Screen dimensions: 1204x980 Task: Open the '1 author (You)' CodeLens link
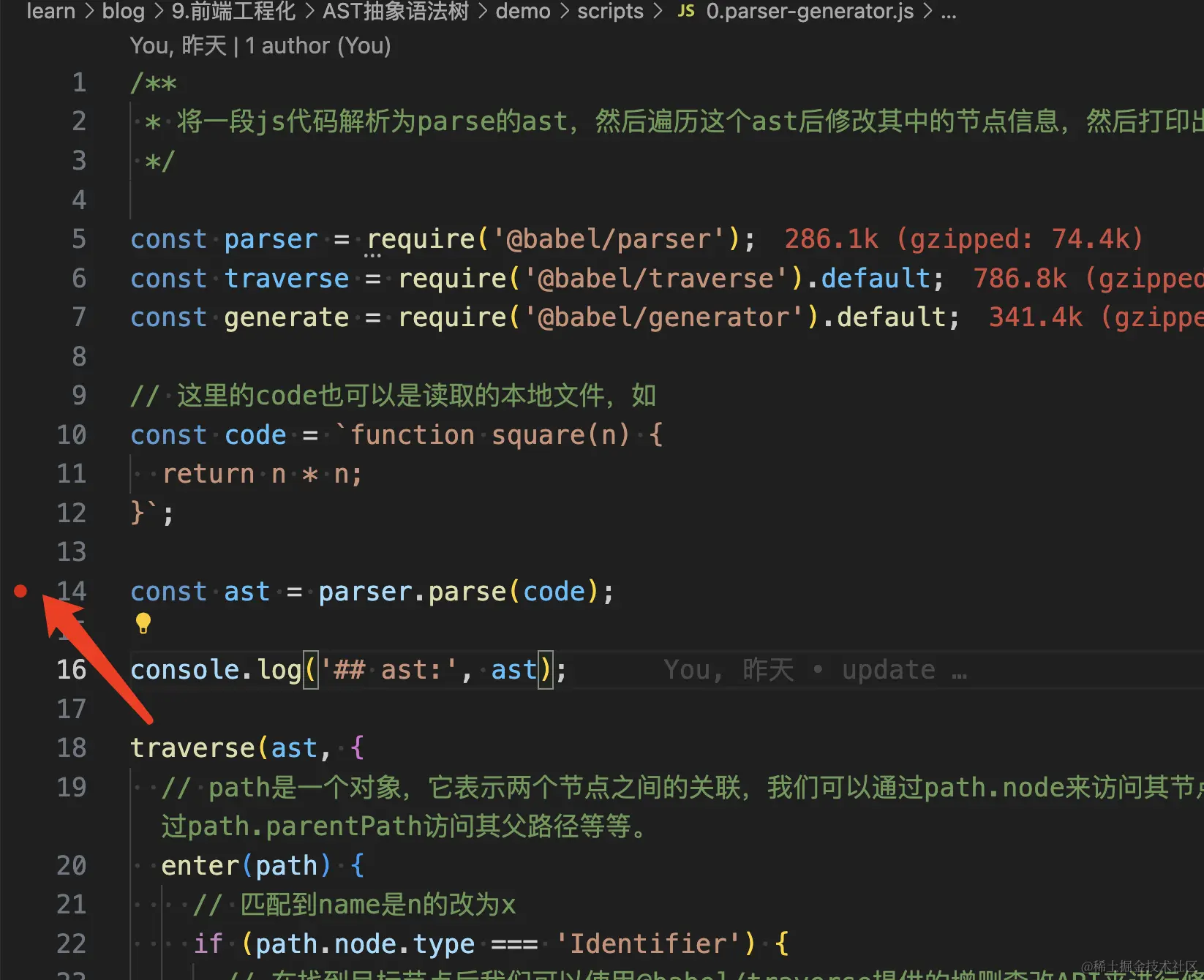click(x=319, y=45)
